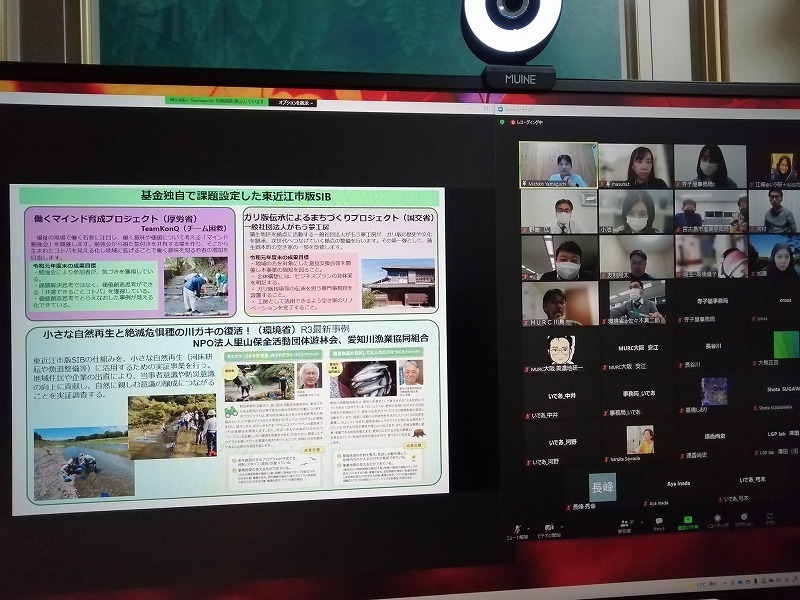
Task: Click the recording icon in toolbar
Action: [717, 518]
